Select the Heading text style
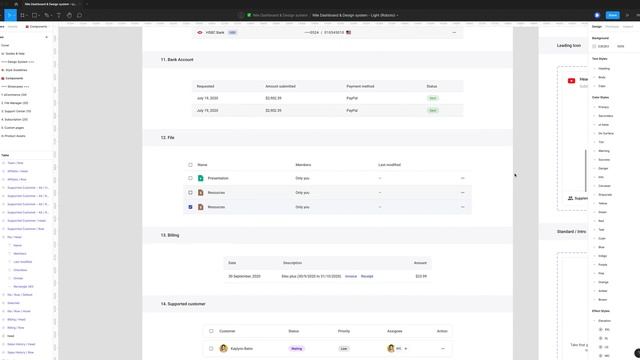640x360 pixels. click(604, 69)
